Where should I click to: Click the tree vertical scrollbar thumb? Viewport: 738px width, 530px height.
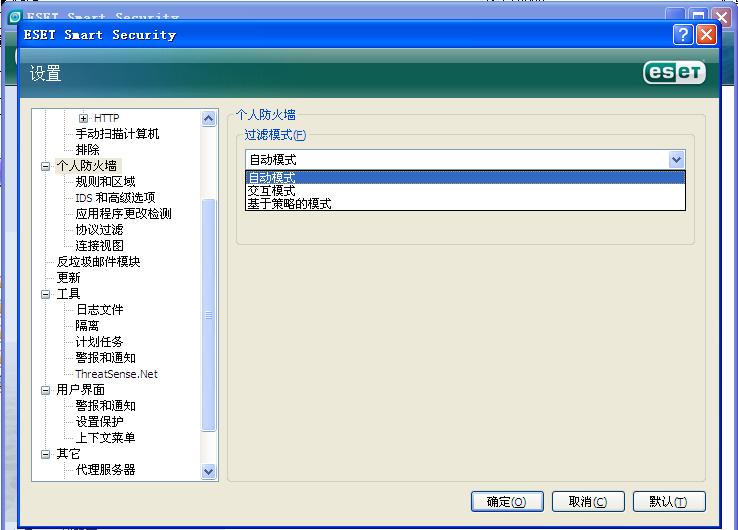point(209,315)
